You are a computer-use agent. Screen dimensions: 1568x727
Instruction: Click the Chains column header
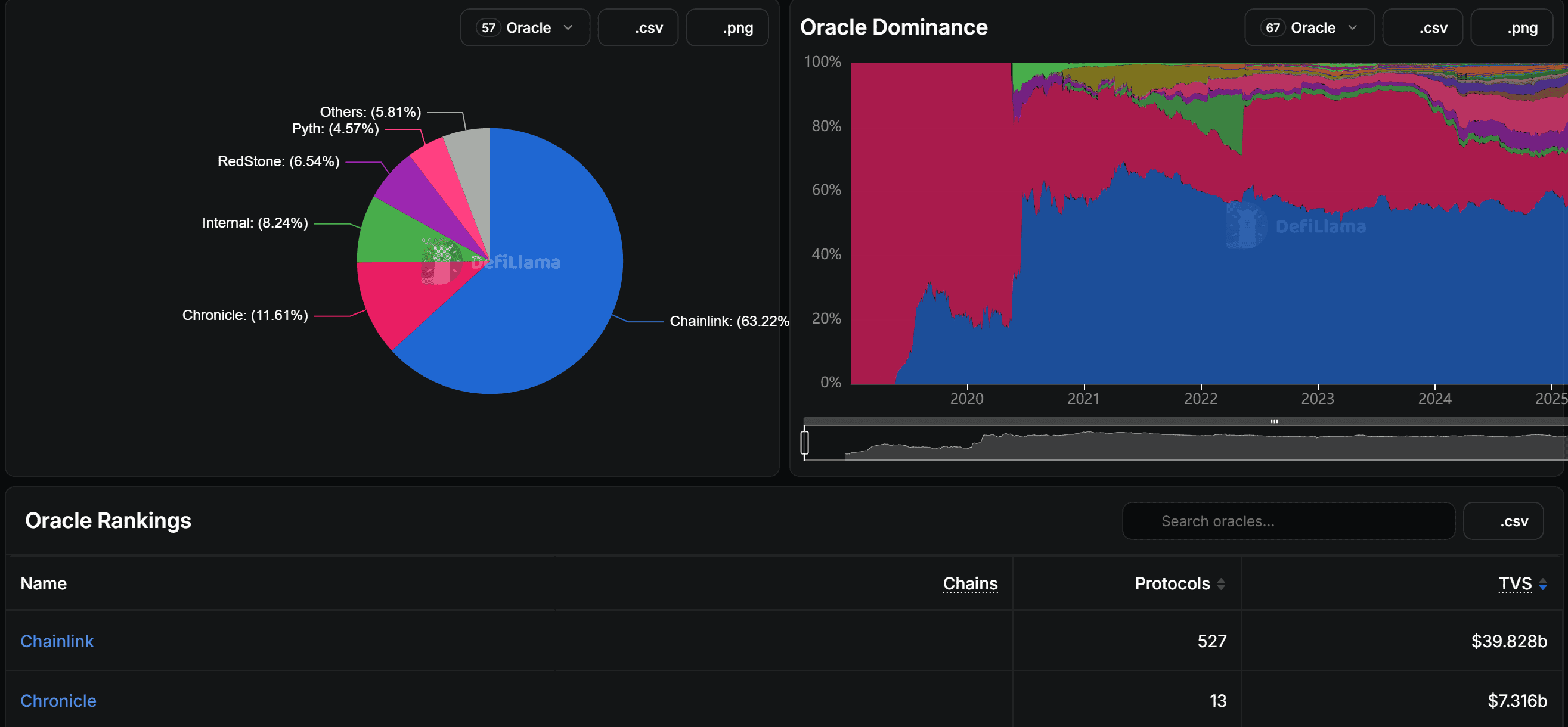(970, 584)
